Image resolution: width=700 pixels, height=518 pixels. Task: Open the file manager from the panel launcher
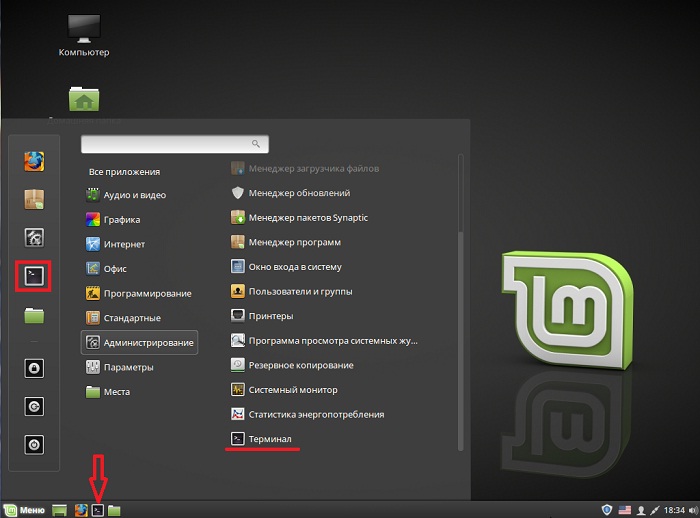coord(114,510)
